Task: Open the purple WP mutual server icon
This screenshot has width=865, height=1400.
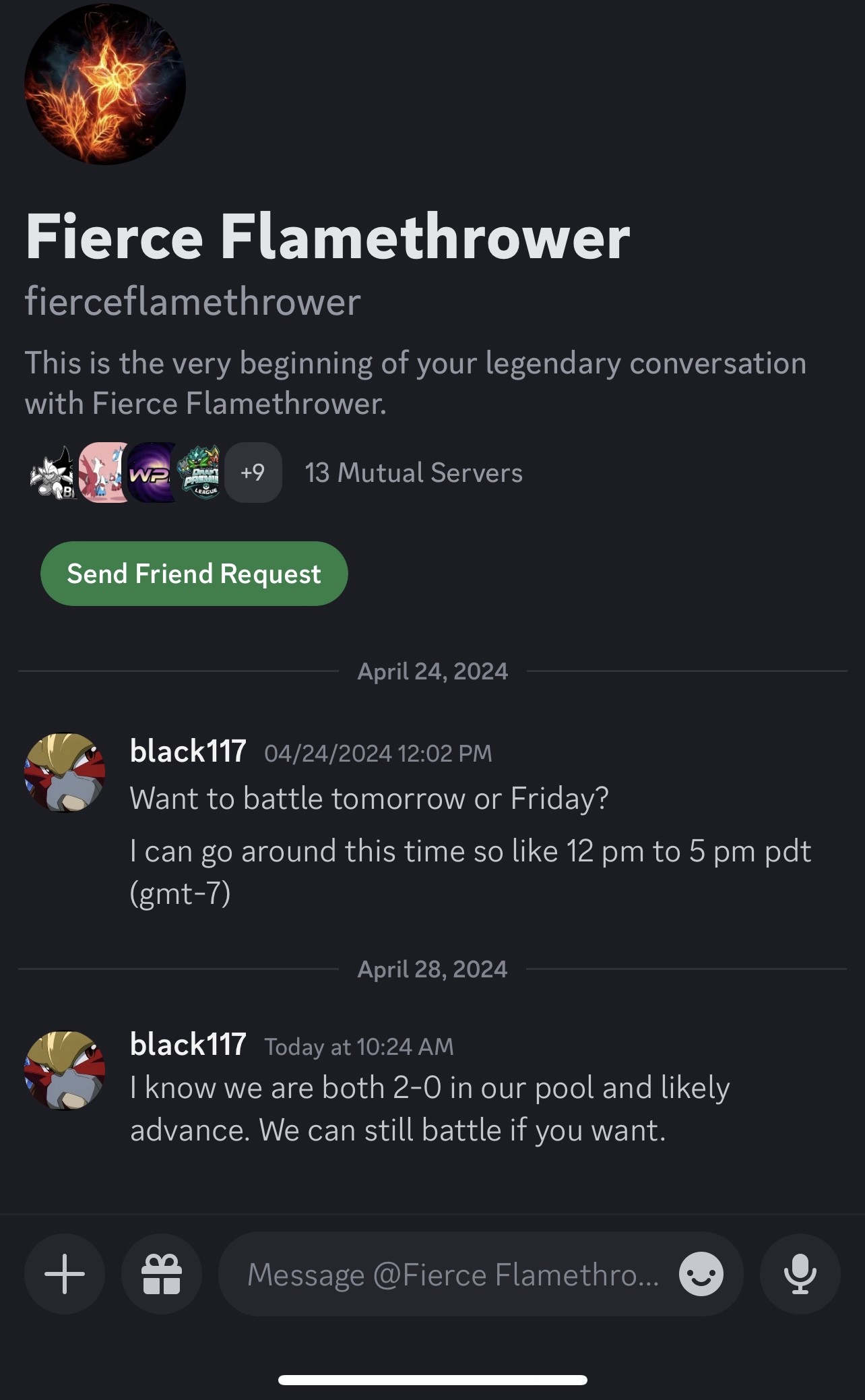Action: [152, 473]
